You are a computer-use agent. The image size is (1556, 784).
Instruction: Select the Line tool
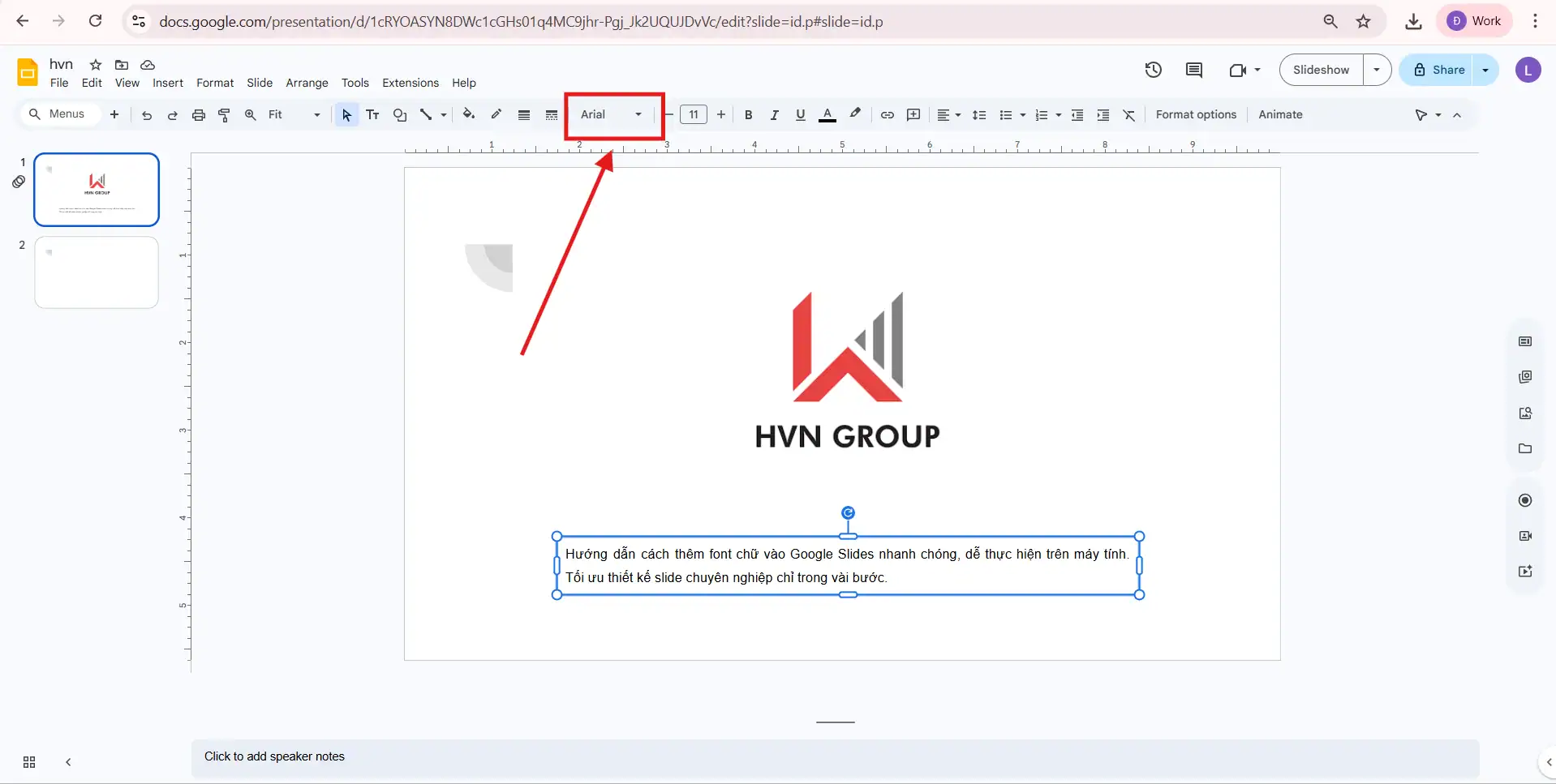(x=426, y=115)
